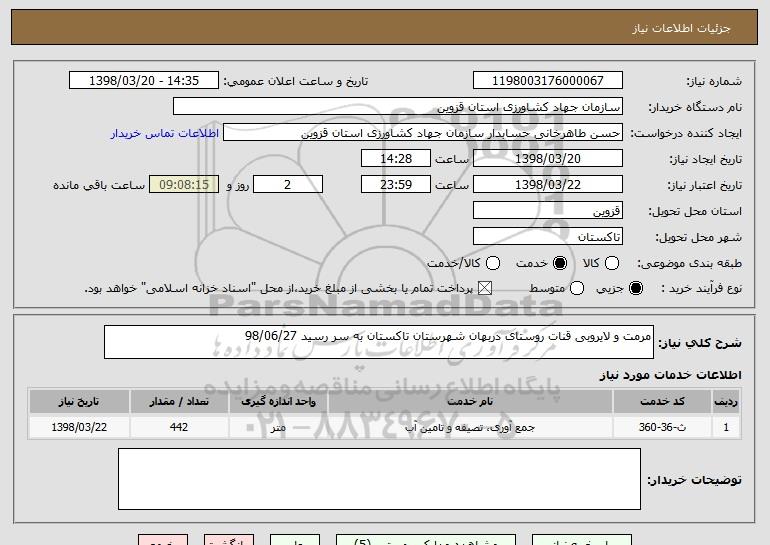Click the unit cell متر
770x545 pixels.
[278, 427]
